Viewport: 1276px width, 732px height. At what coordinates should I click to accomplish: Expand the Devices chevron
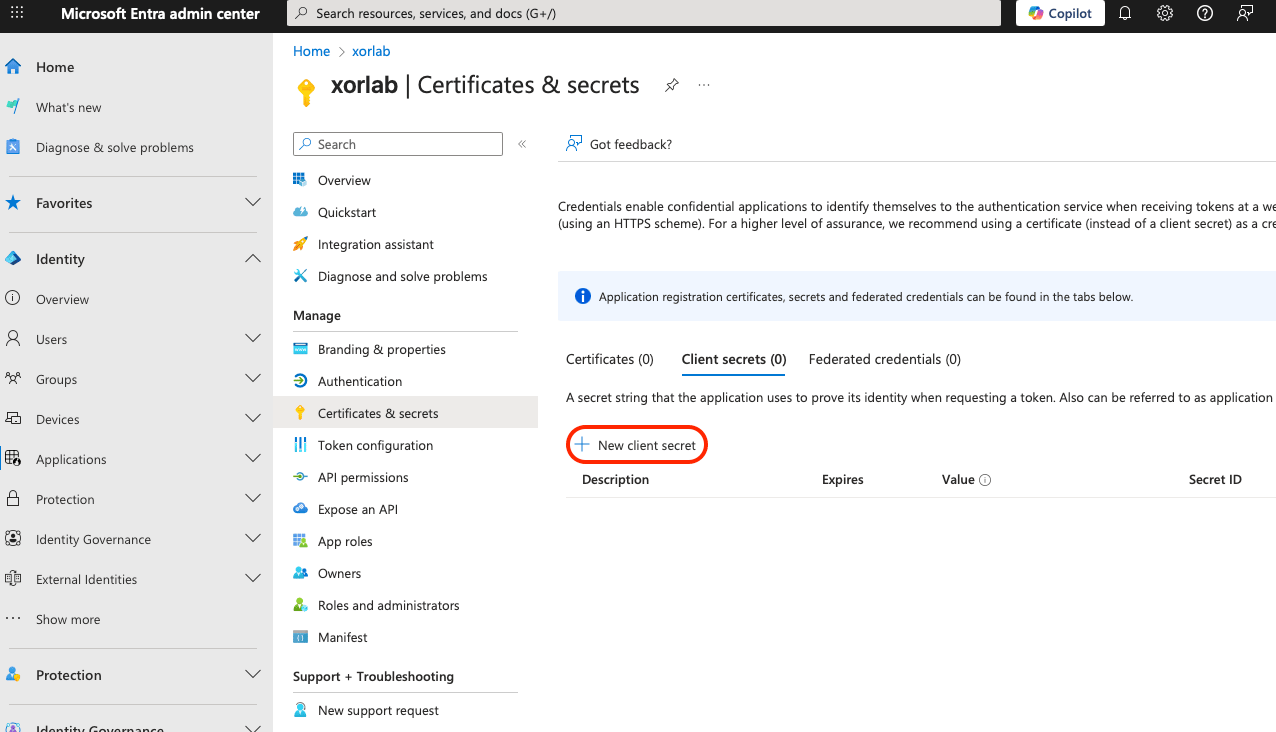[x=253, y=419]
